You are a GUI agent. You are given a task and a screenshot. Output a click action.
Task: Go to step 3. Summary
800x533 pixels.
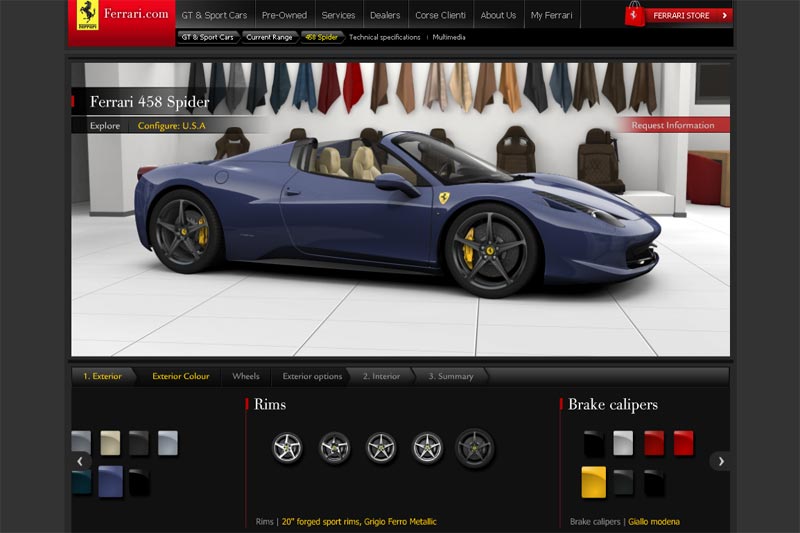coord(451,376)
